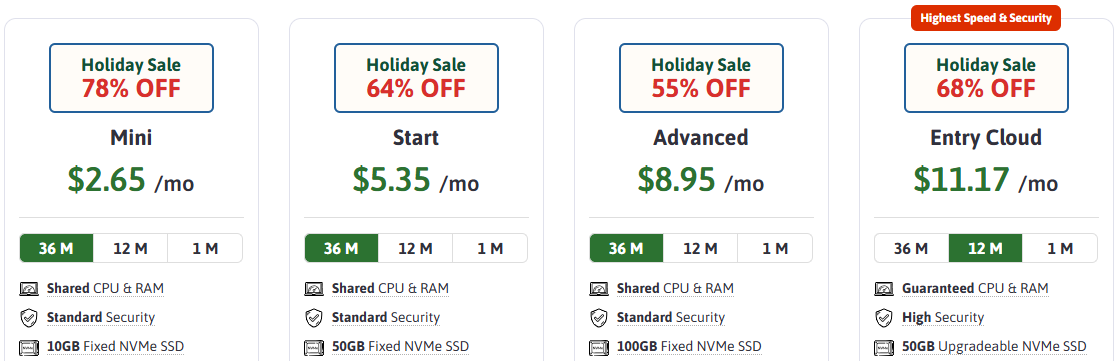Switch Entry Cloud plan to 36 M

tap(911, 249)
